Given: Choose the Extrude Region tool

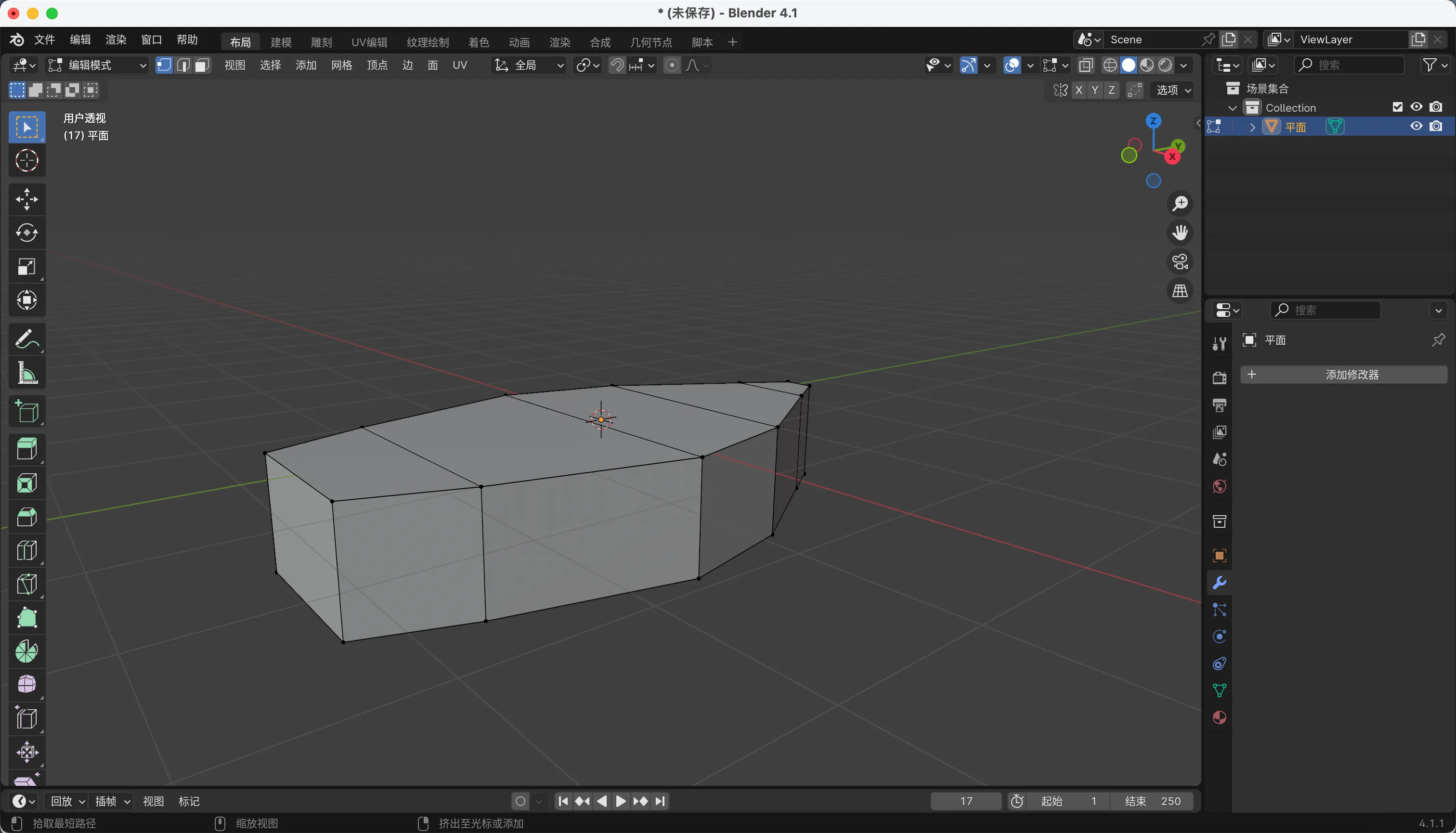Looking at the screenshot, I should coord(27,449).
